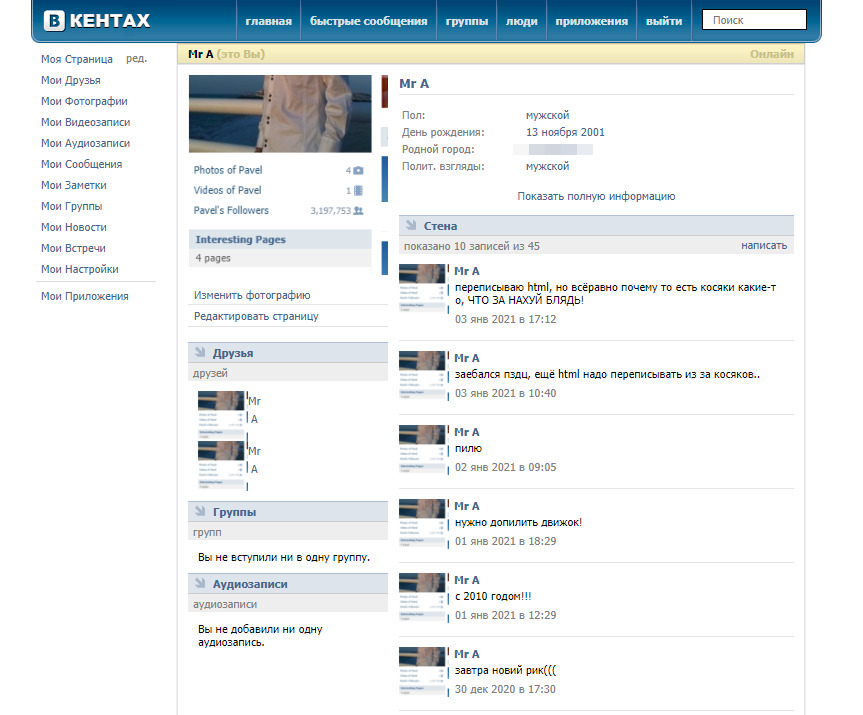Click ред. next to Моя Страница

[x=136, y=59]
